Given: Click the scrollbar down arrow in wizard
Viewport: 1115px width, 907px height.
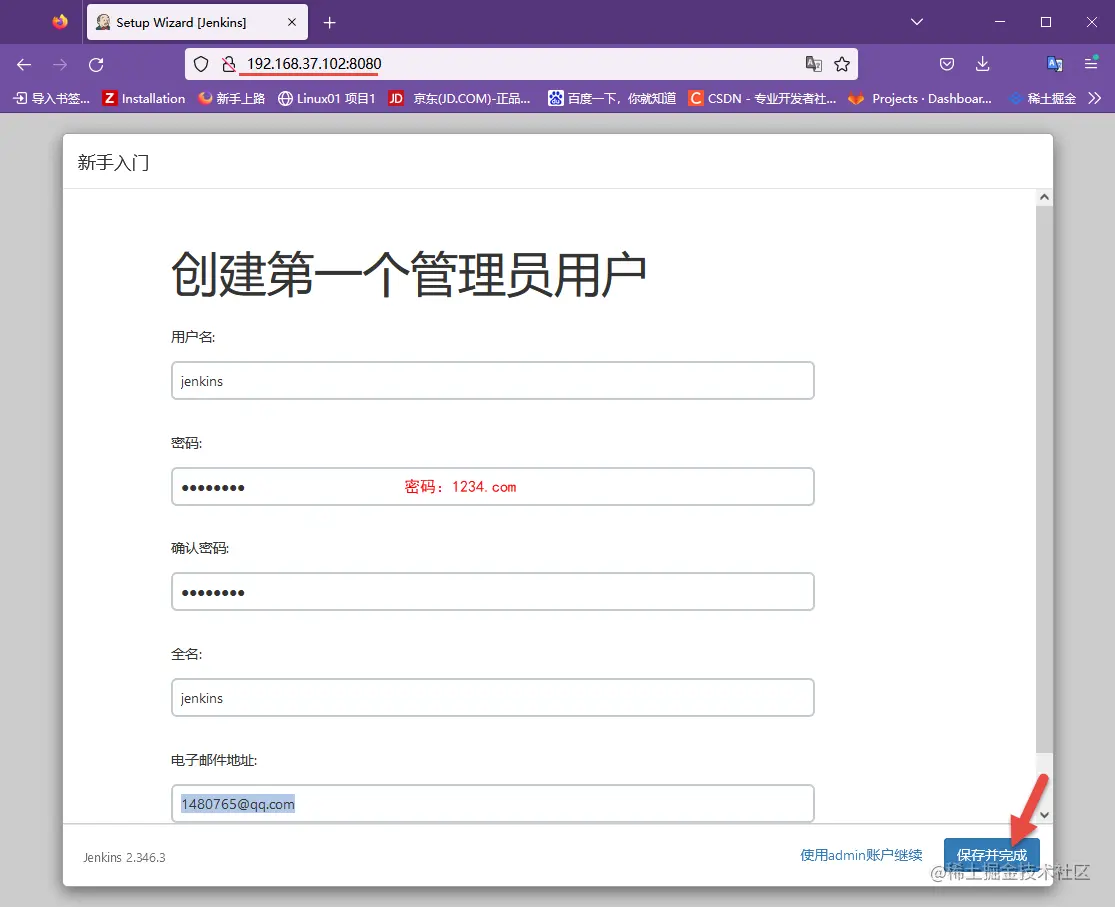Looking at the screenshot, I should pyautogui.click(x=1044, y=815).
